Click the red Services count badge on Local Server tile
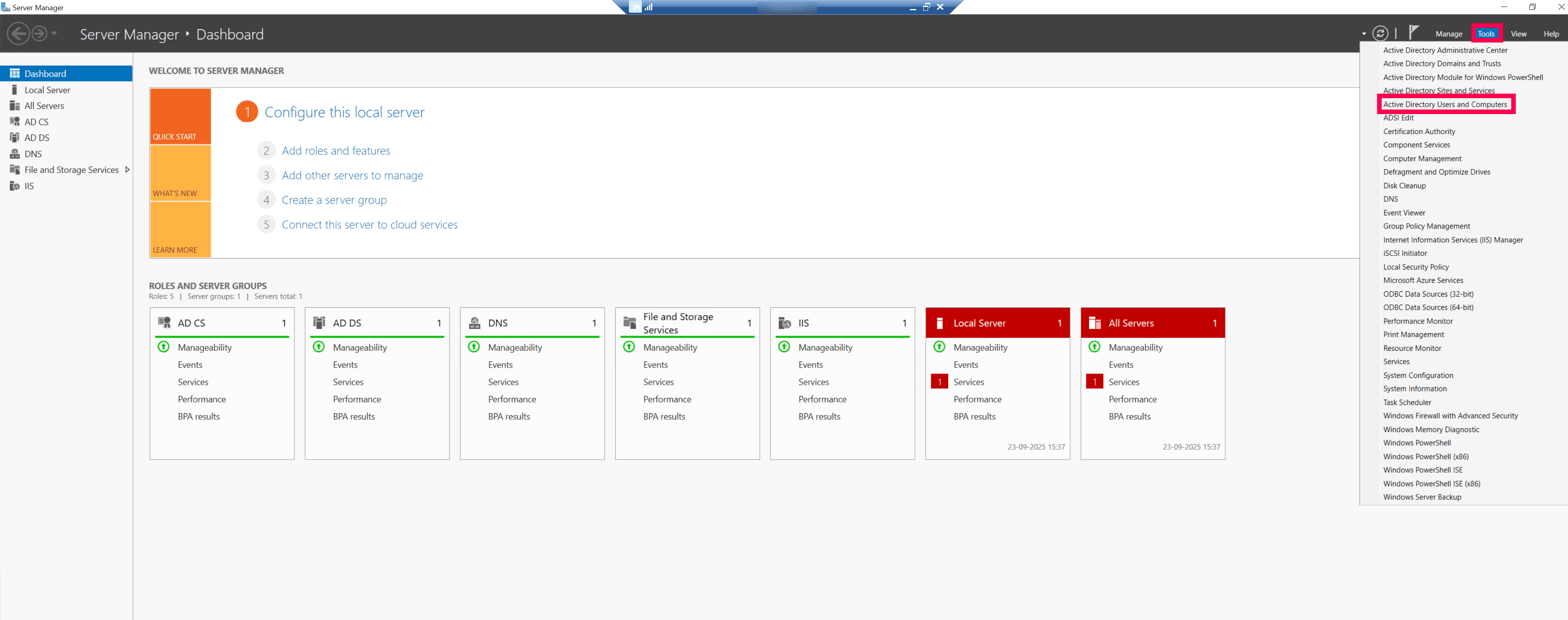This screenshot has width=1568, height=620. click(939, 382)
